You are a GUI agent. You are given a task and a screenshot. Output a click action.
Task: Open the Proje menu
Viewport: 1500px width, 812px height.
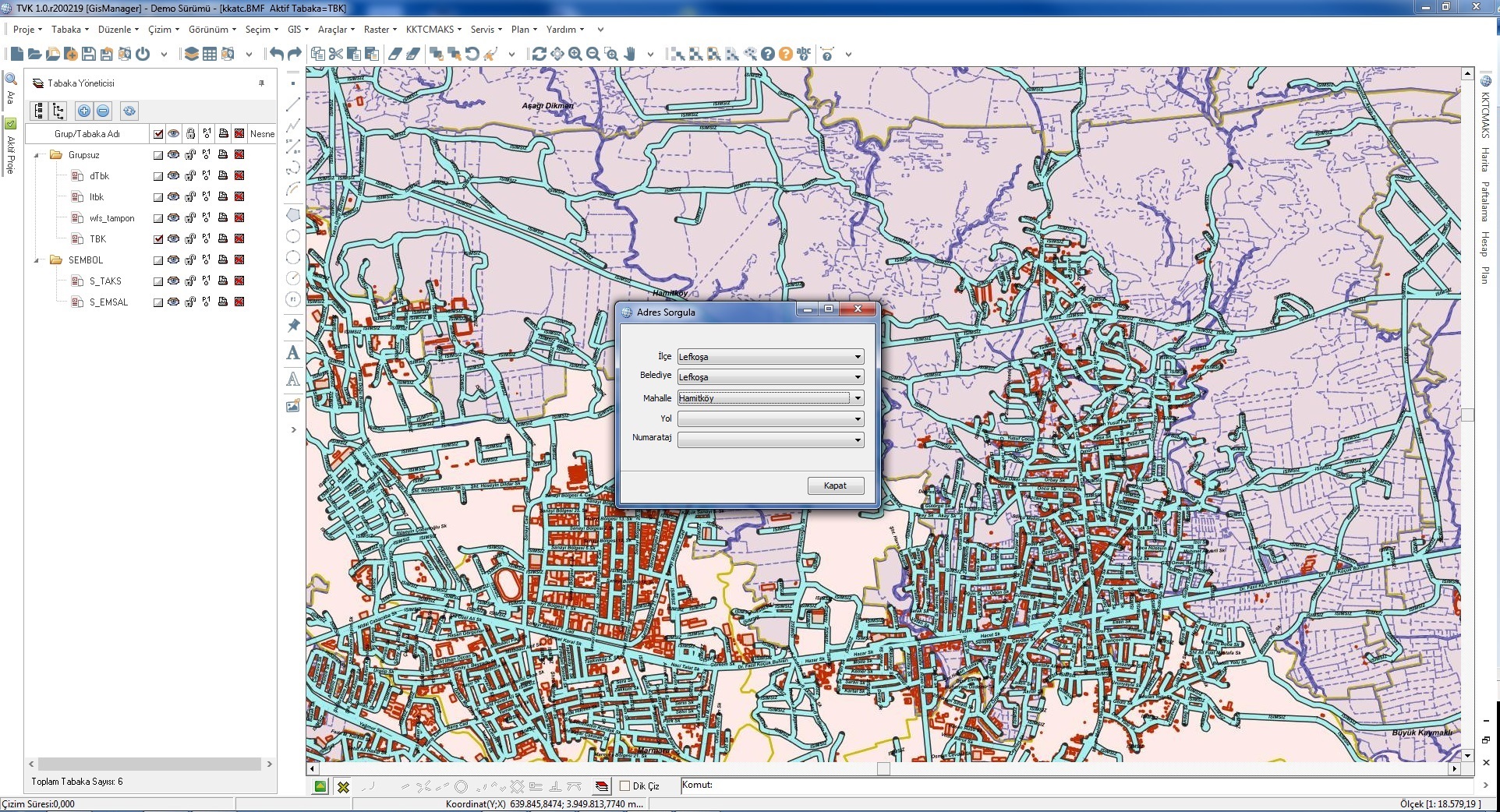click(27, 30)
